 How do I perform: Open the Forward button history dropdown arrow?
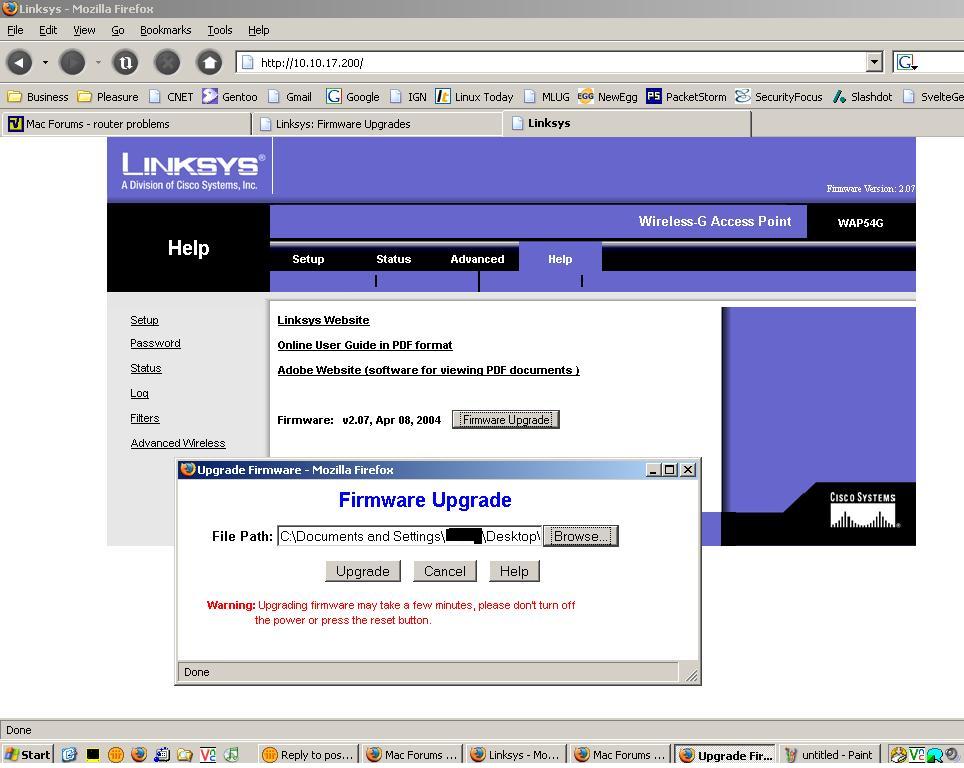coord(98,63)
